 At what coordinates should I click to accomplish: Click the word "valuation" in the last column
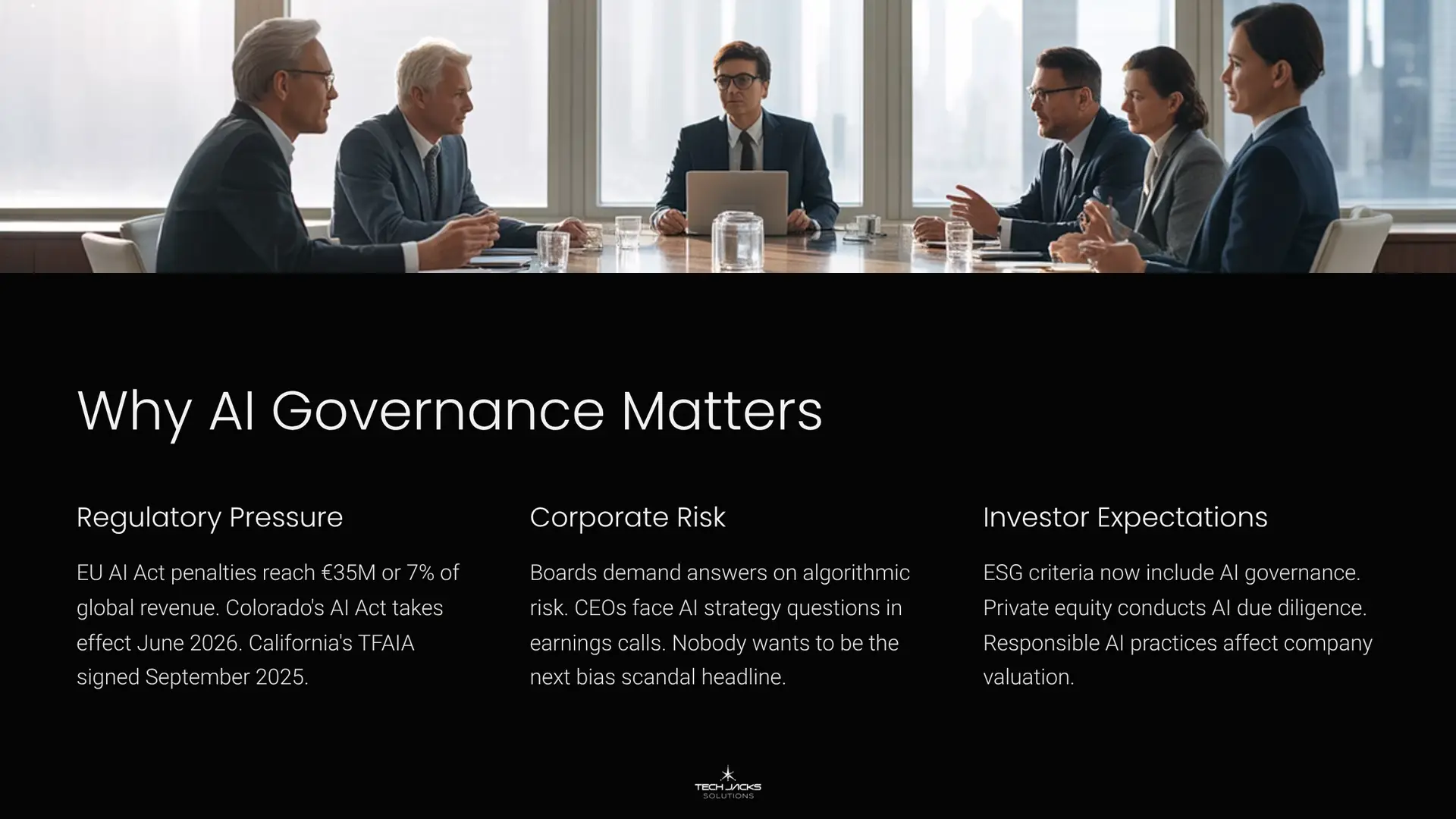(x=1028, y=677)
